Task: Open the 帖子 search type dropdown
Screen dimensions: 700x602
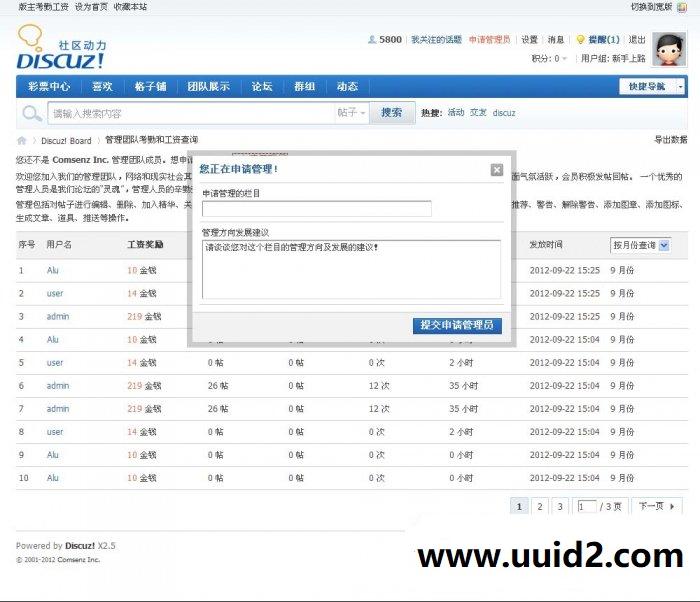Action: tap(351, 113)
